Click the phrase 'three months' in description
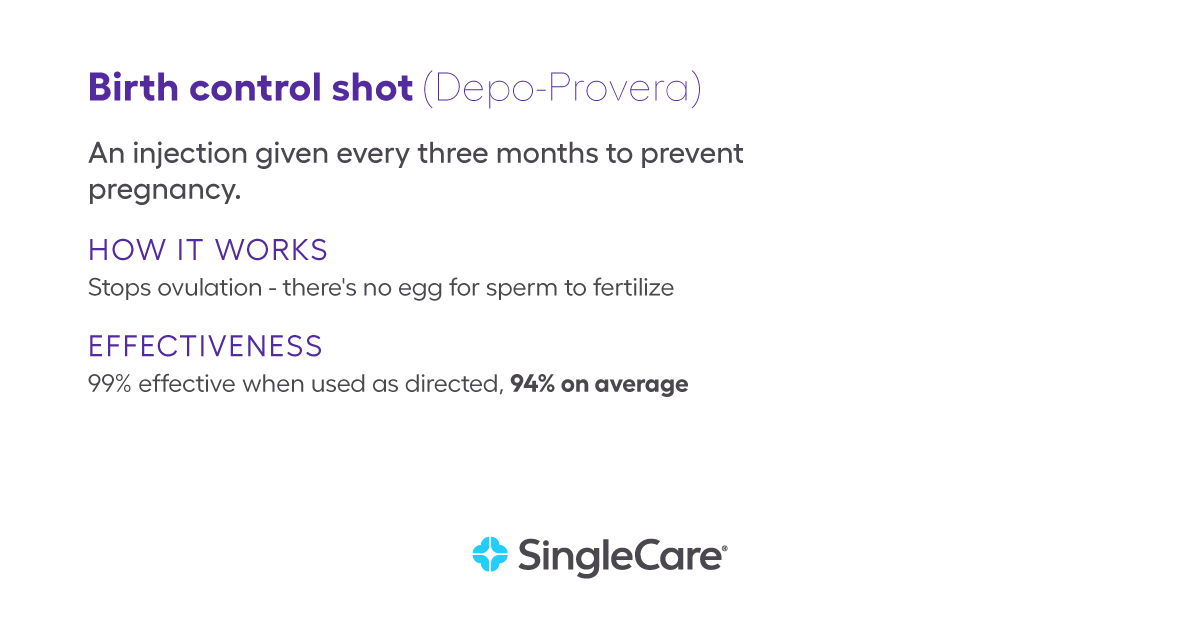 point(502,155)
